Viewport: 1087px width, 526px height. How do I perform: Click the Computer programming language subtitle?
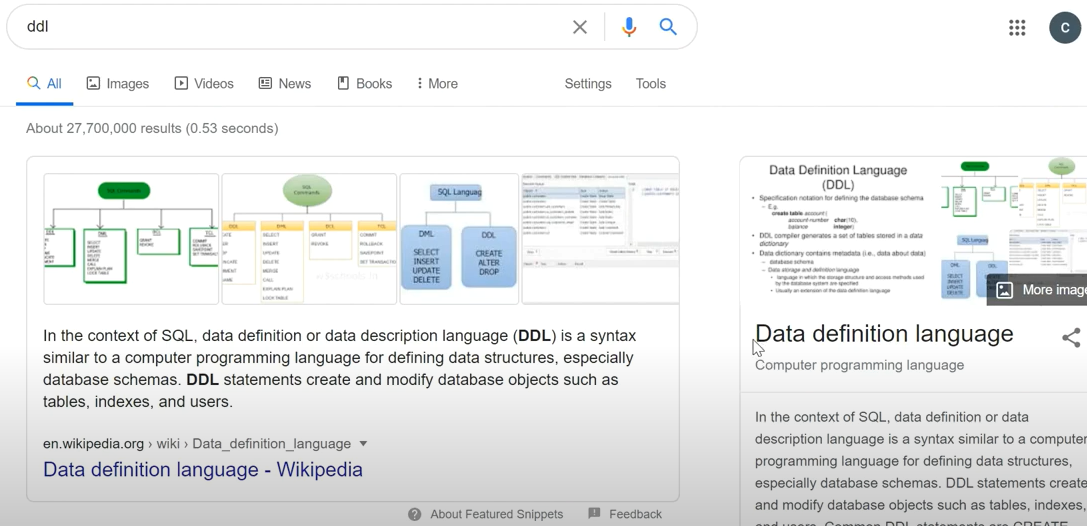859,365
